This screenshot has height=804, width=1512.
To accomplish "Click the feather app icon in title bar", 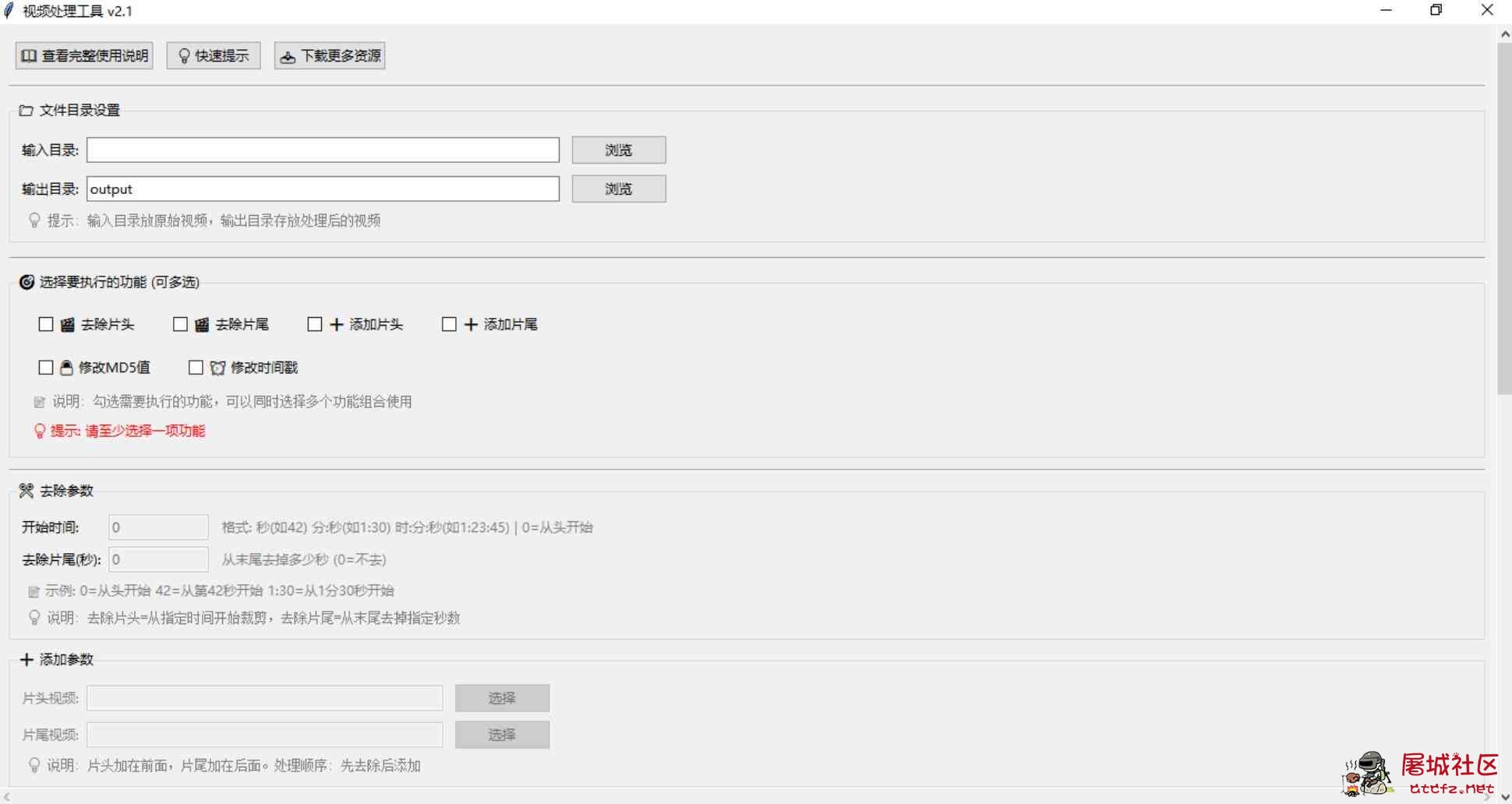I will [x=9, y=11].
